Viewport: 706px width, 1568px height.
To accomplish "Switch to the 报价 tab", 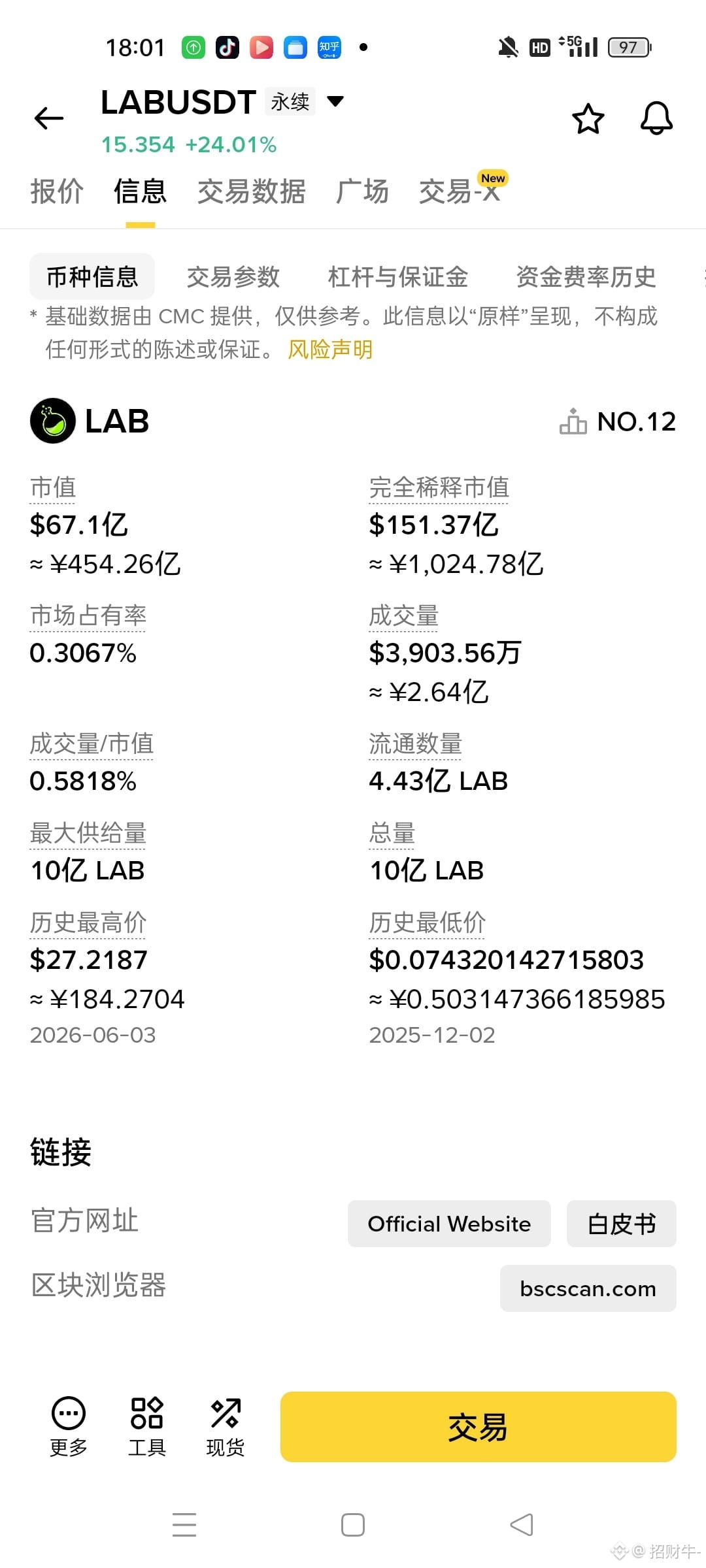I will click(57, 192).
